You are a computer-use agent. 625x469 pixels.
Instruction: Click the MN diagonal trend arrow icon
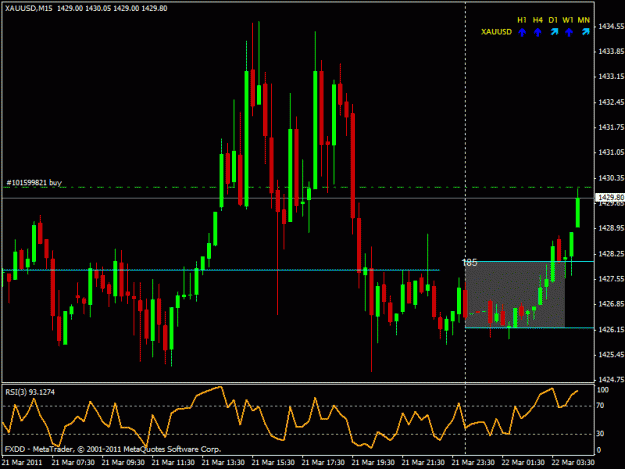pyautogui.click(x=585, y=32)
